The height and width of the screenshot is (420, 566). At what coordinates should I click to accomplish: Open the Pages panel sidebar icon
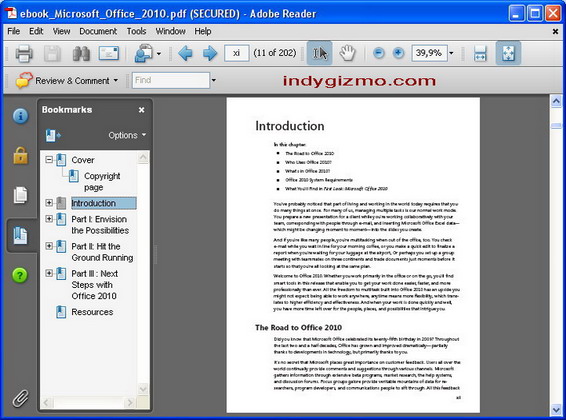tap(21, 195)
